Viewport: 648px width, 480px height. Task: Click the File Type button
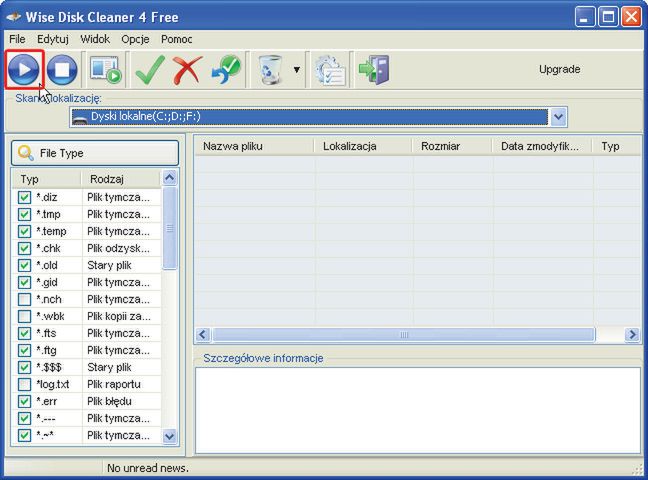coord(95,153)
